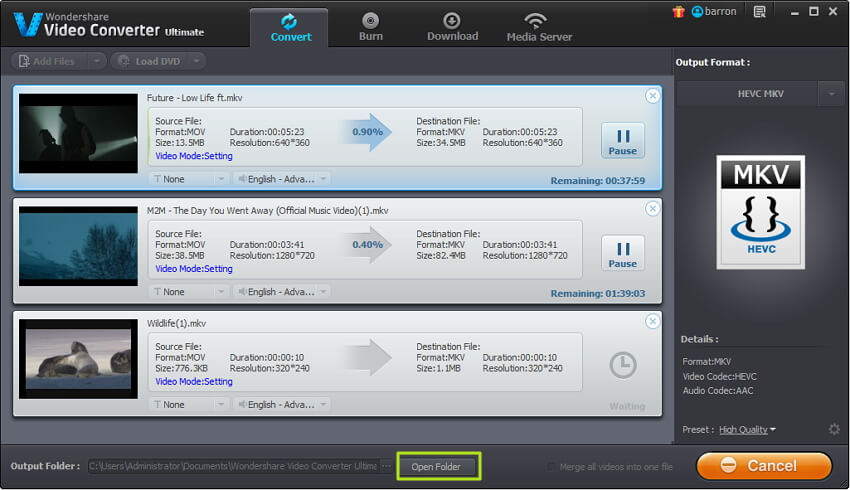This screenshot has width=850, height=490.
Task: Click the MKV HEVC format icon
Action: [761, 212]
